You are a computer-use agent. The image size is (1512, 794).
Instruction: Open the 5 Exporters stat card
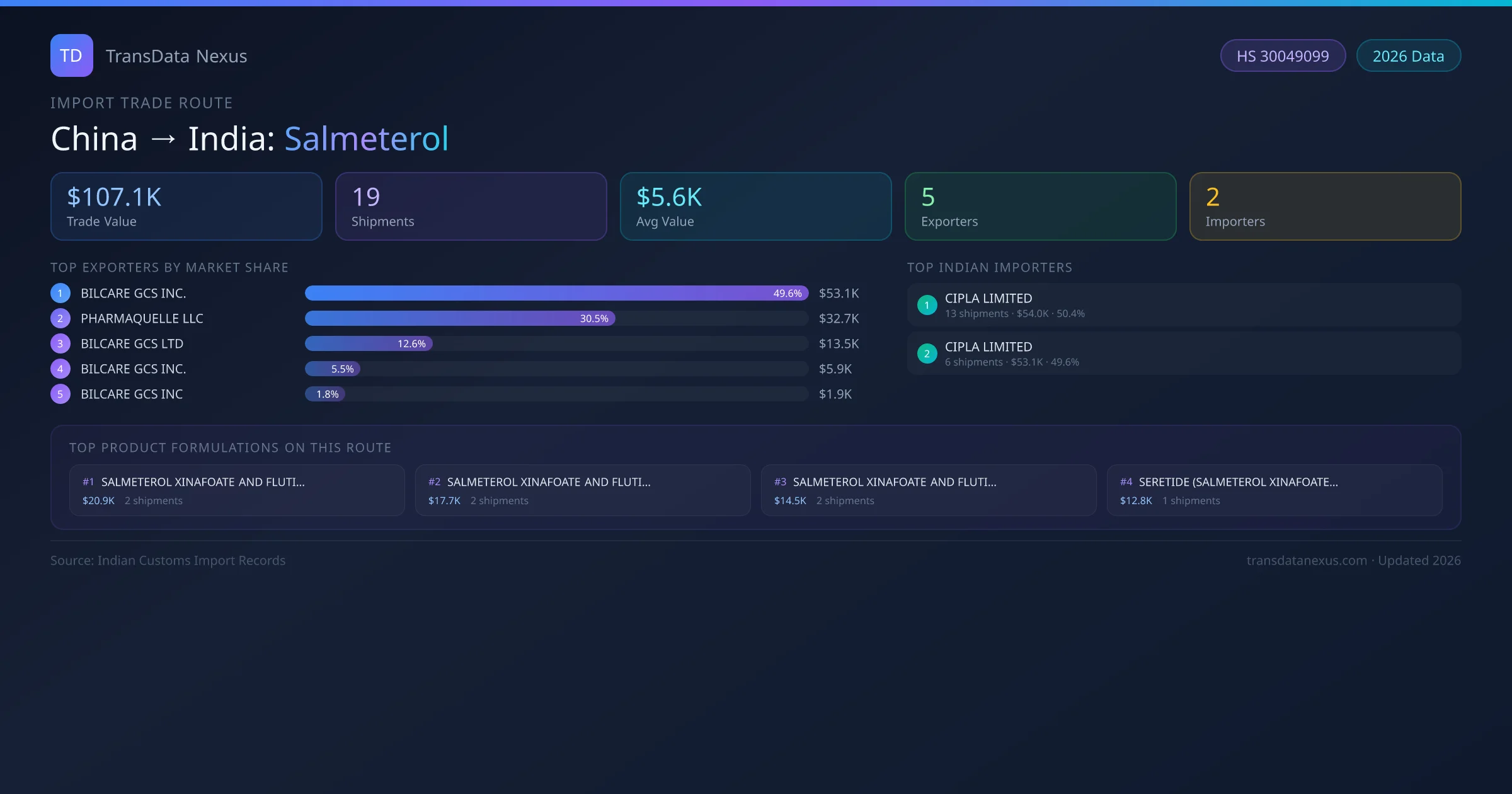[1040, 206]
